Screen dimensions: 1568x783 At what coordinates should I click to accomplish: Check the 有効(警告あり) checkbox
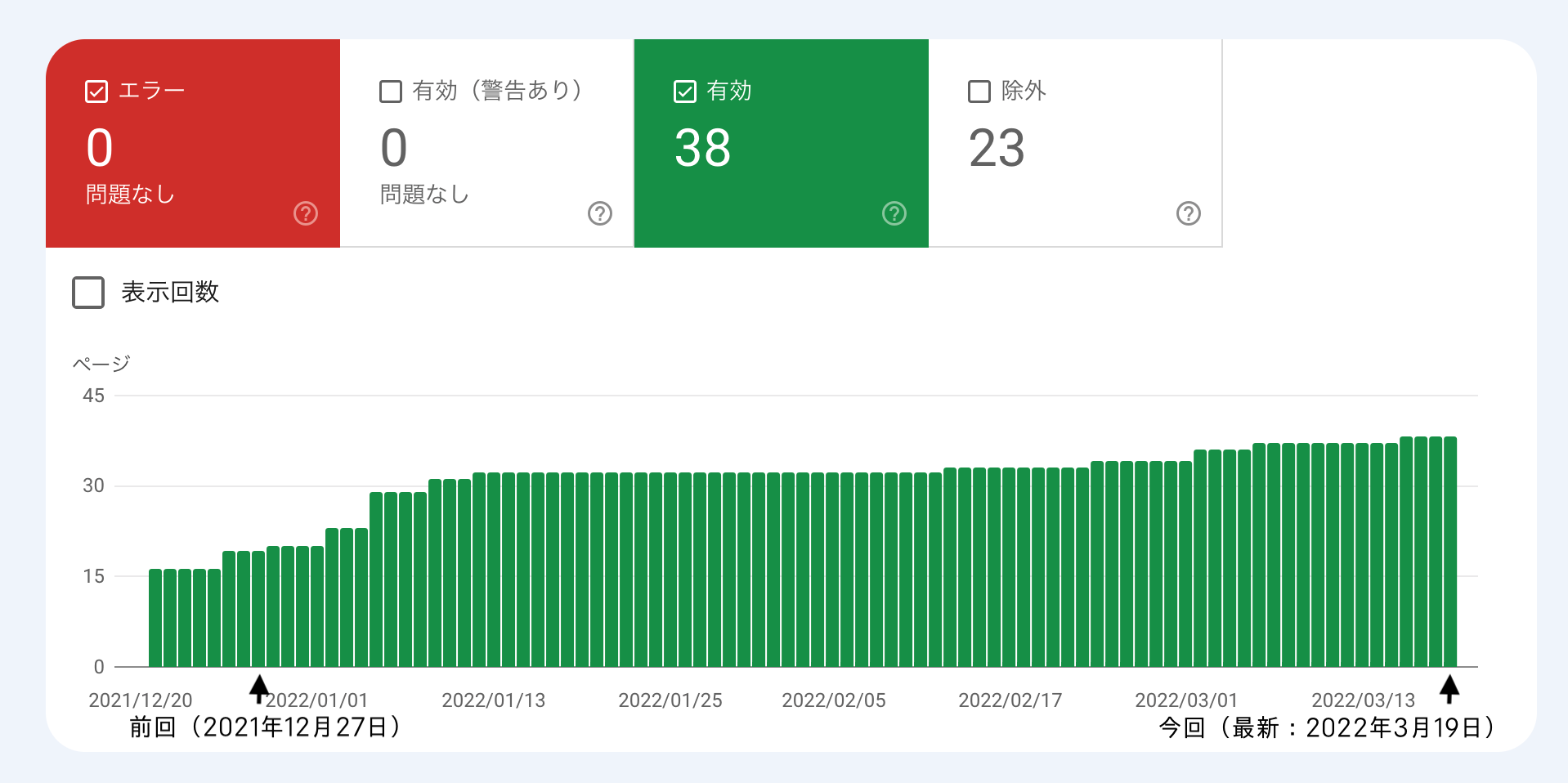coord(391,92)
